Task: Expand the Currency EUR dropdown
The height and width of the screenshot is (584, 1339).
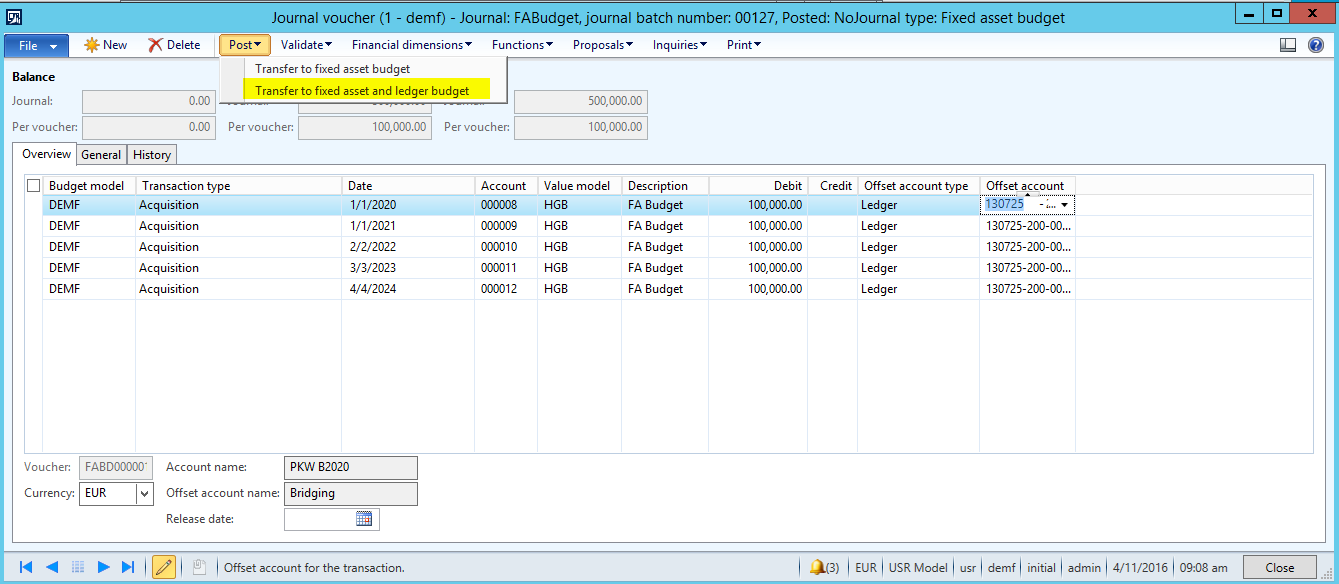Action: tap(145, 493)
